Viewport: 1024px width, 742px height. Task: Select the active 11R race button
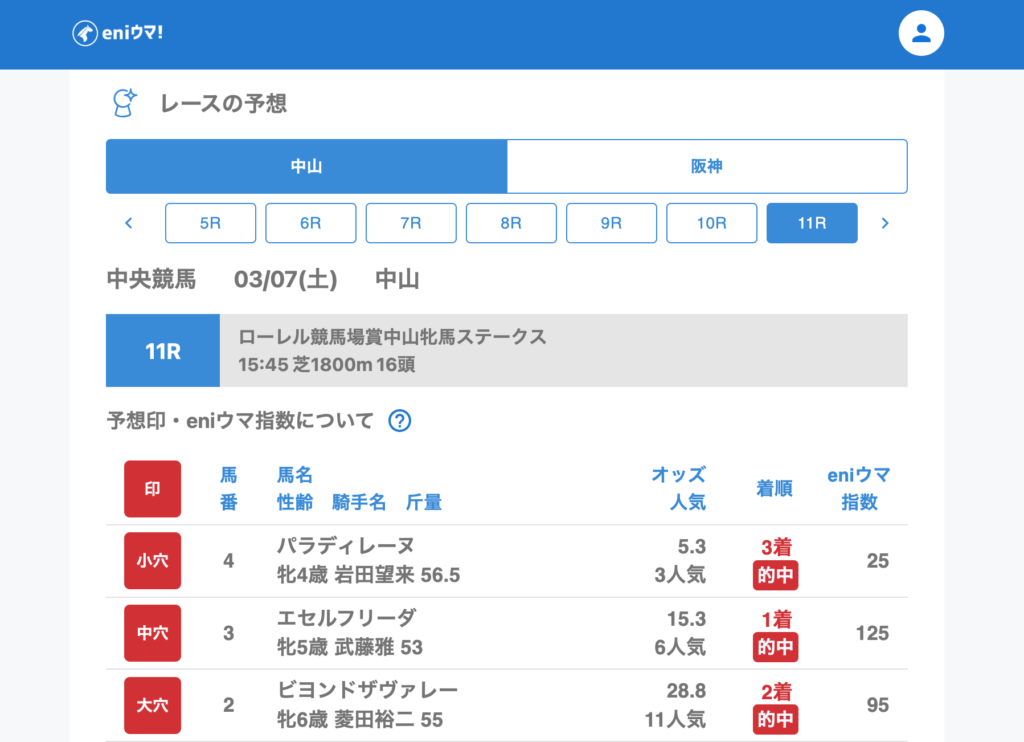(811, 223)
